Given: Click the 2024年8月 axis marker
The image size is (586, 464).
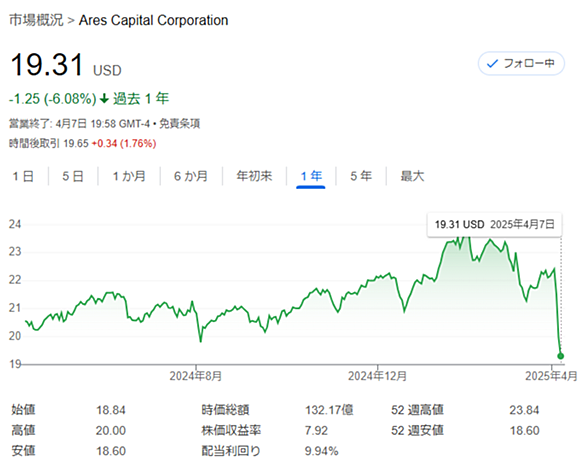Looking at the screenshot, I should point(195,375).
